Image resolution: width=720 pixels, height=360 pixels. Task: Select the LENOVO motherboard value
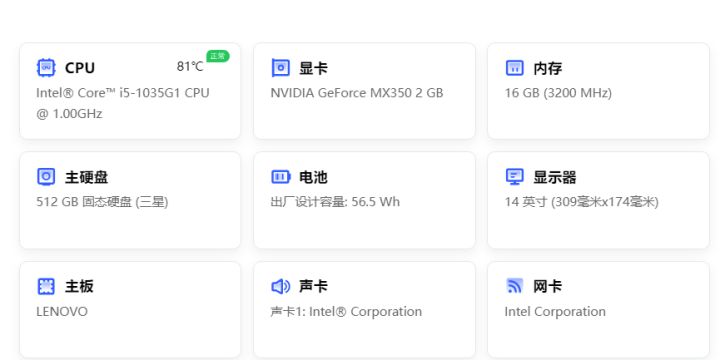click(x=62, y=312)
